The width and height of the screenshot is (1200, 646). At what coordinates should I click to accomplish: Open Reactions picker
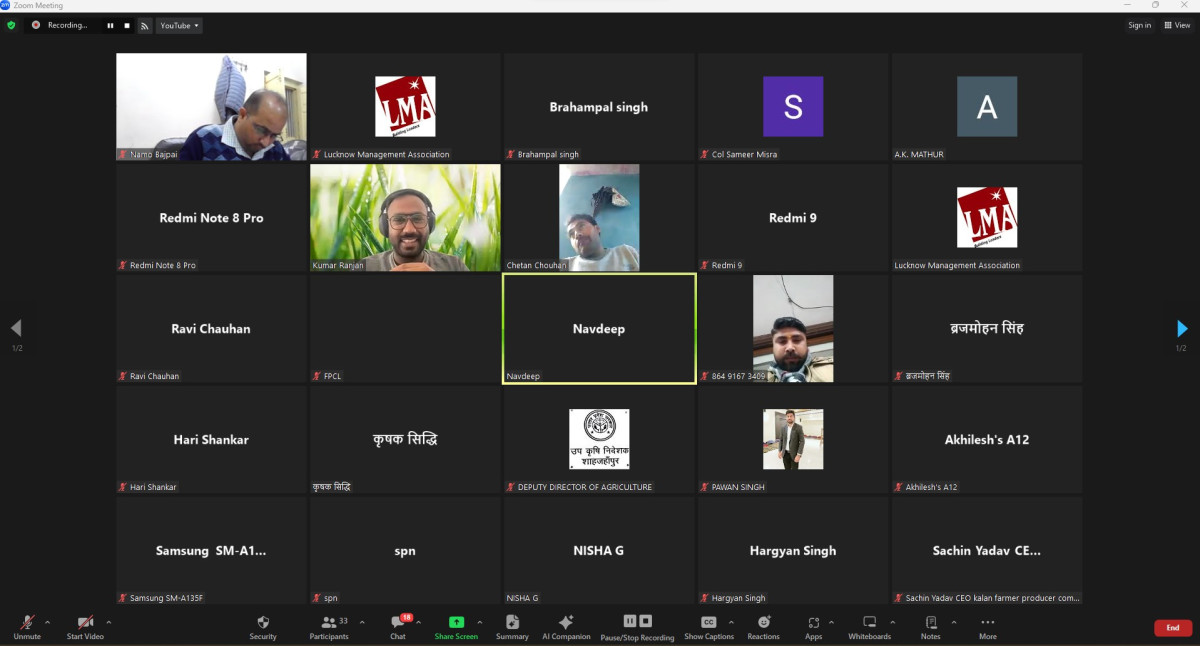click(x=763, y=627)
